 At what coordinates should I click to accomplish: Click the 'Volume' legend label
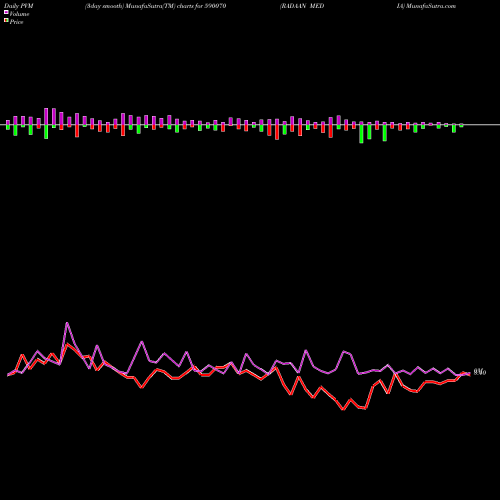[19, 14]
